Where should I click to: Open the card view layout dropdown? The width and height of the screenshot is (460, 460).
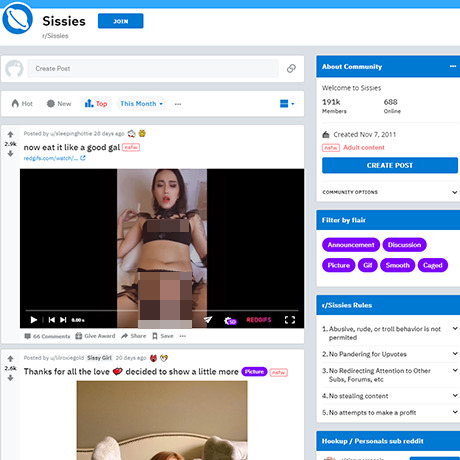(287, 104)
